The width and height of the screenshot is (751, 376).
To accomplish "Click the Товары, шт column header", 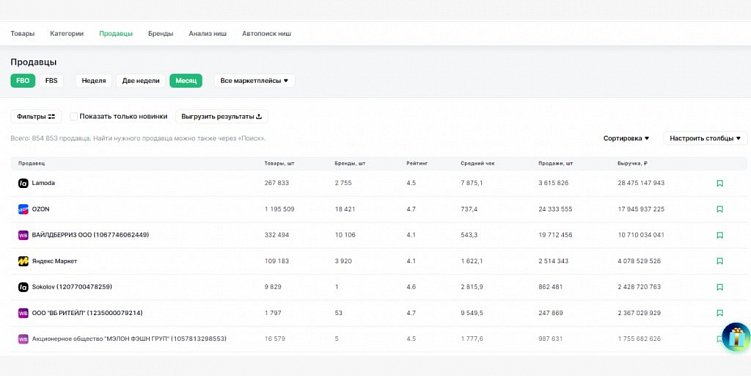I will [x=279, y=163].
